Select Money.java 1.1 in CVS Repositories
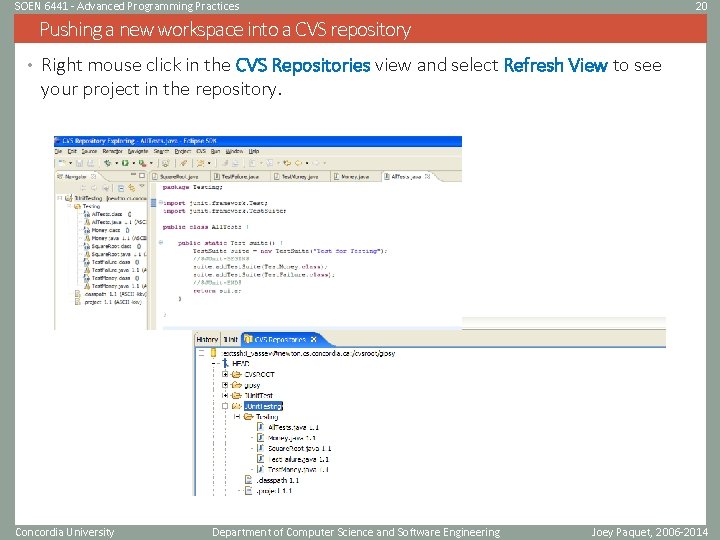This screenshot has height=540, width=720. point(287,438)
